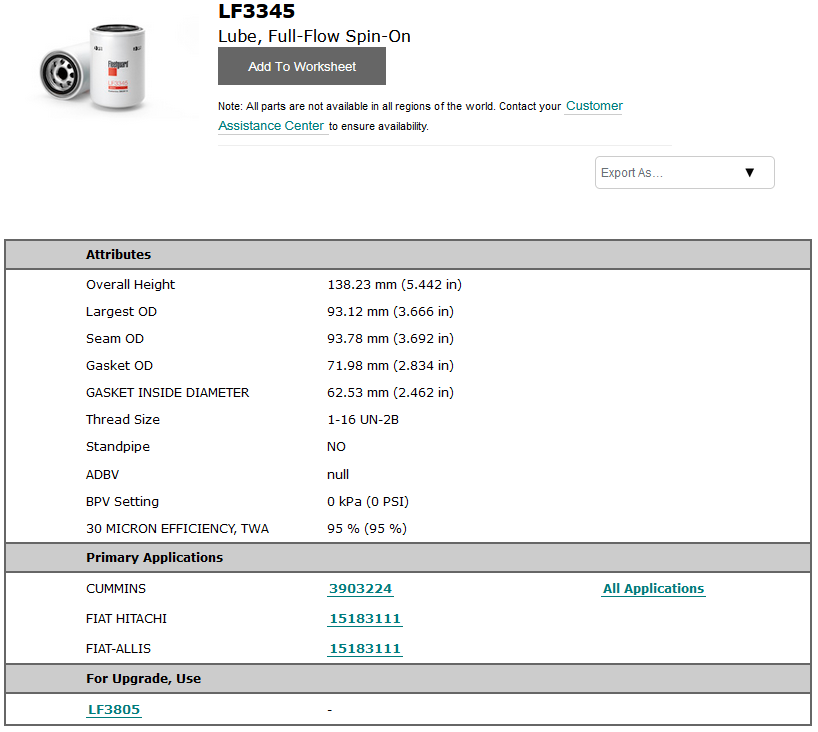Open CUMMINS cross reference 3903224
818x732 pixels.
click(x=360, y=589)
